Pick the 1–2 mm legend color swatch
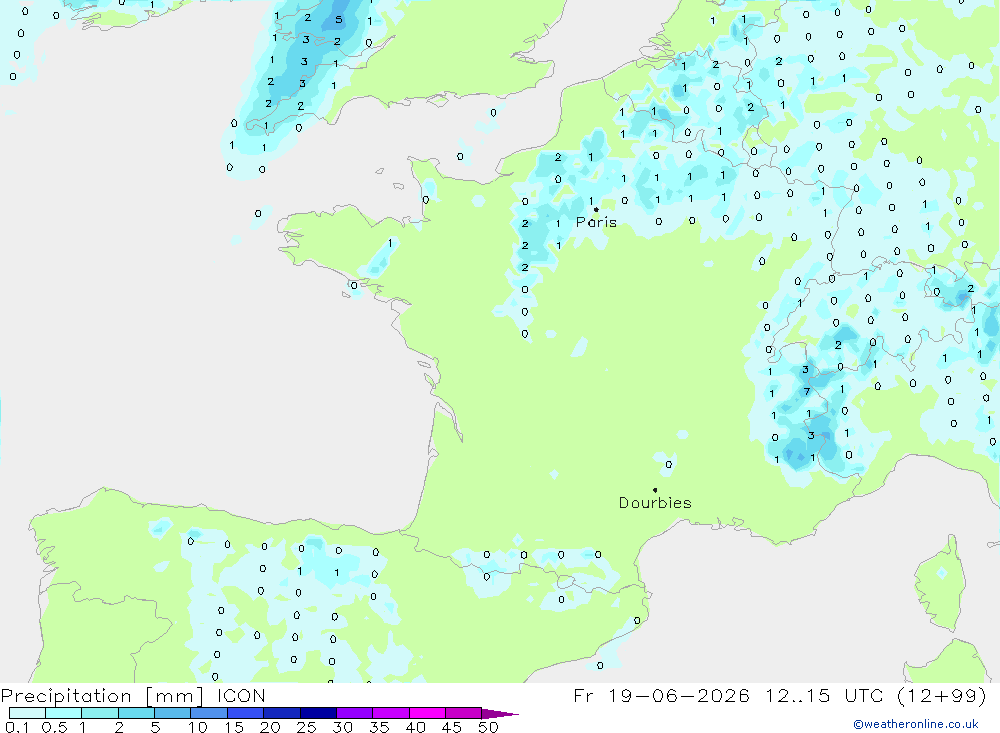This screenshot has height=733, width=1000. tap(99, 713)
